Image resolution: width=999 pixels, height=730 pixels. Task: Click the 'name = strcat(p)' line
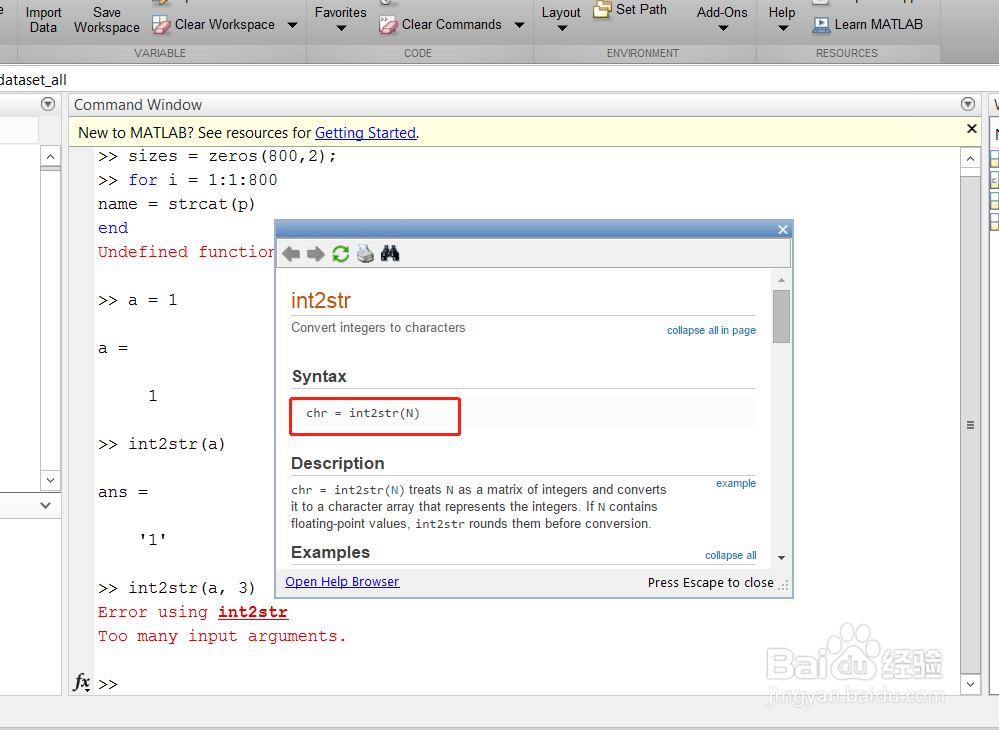tap(176, 204)
